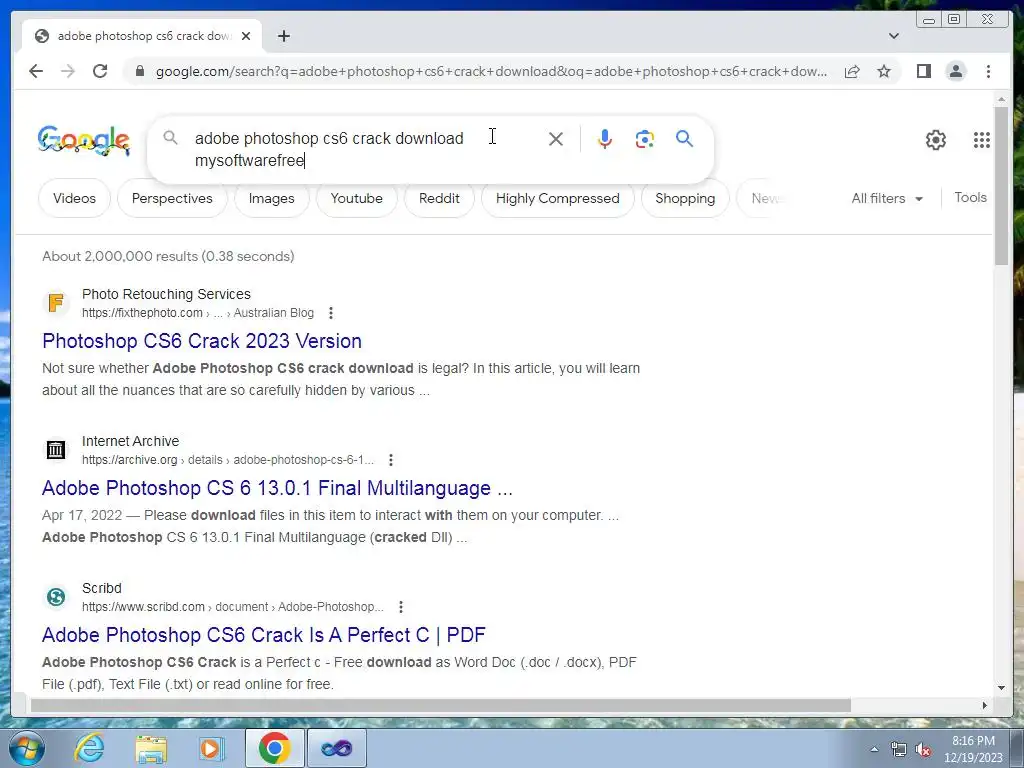The width and height of the screenshot is (1024, 768).
Task: Click the vertical scrollbar thumb
Action: coord(1001,186)
